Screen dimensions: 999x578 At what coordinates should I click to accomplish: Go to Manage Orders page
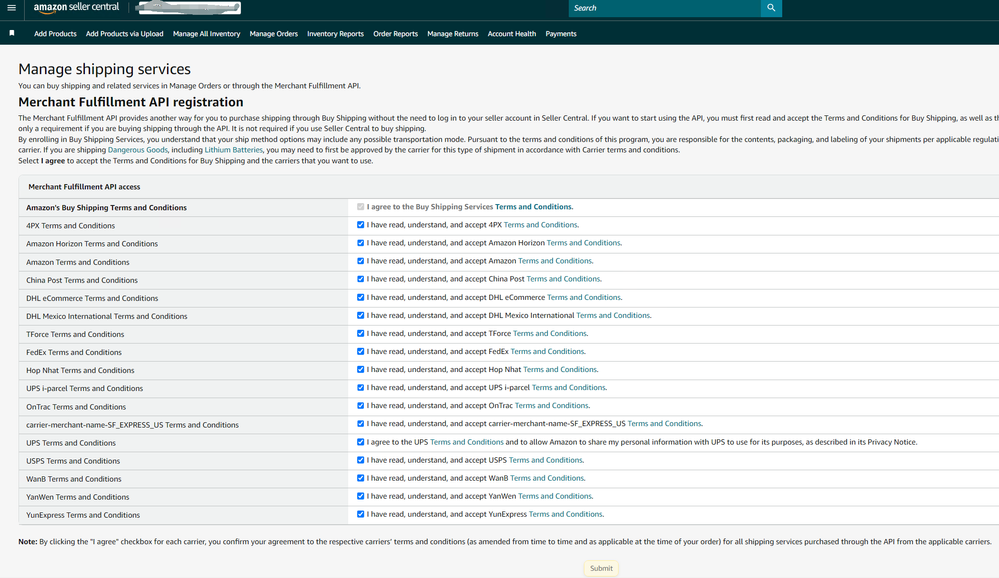tap(273, 34)
